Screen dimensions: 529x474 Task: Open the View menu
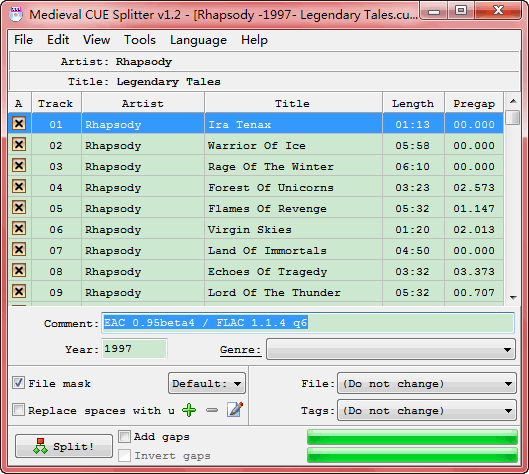point(96,40)
